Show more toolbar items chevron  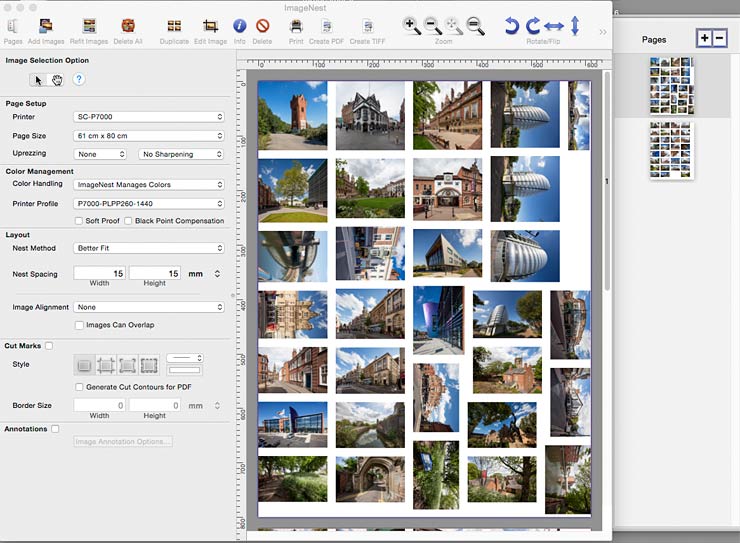tap(603, 32)
